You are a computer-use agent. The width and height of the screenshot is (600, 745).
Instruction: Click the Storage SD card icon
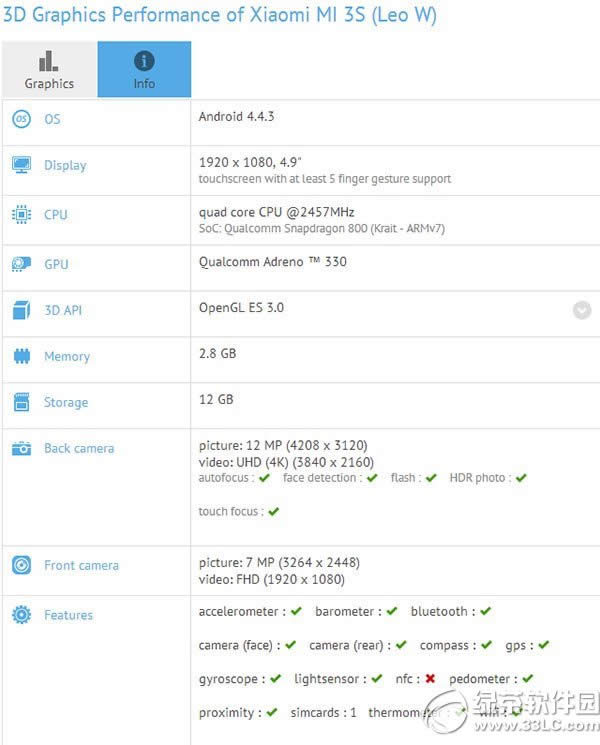pos(21,403)
